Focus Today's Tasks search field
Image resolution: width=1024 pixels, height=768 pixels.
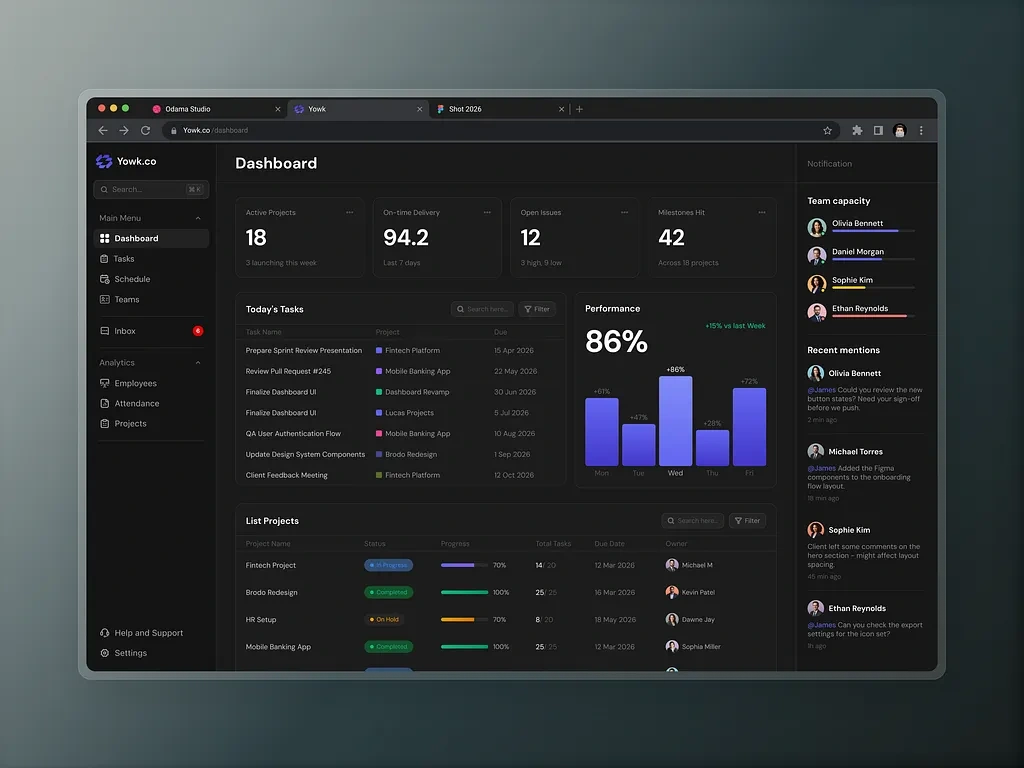(482, 309)
